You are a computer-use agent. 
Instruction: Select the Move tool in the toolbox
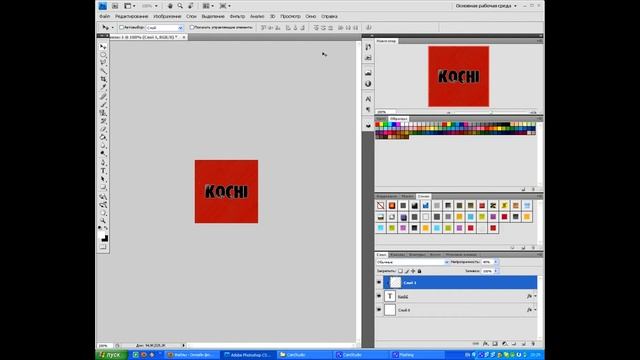(x=103, y=47)
